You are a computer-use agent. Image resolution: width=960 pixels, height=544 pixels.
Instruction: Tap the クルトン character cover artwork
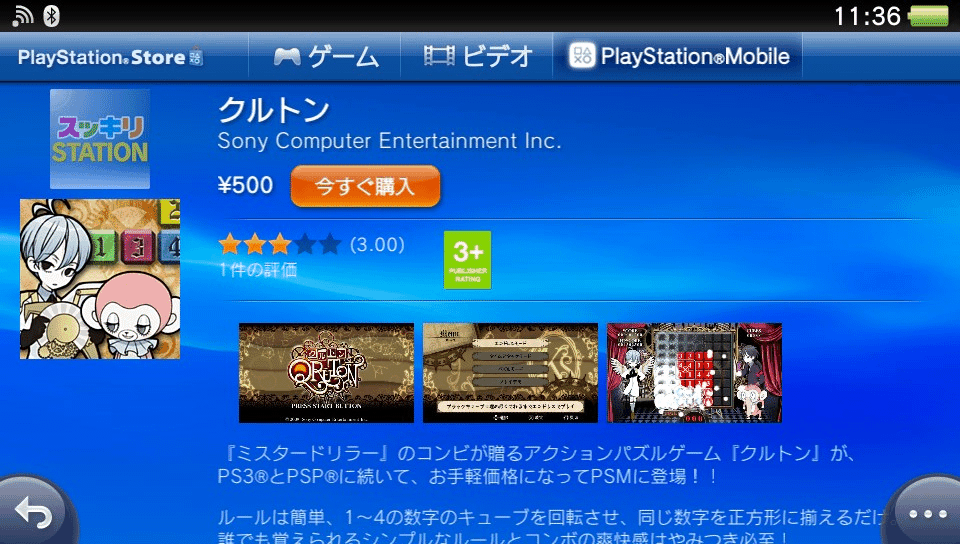(100, 279)
